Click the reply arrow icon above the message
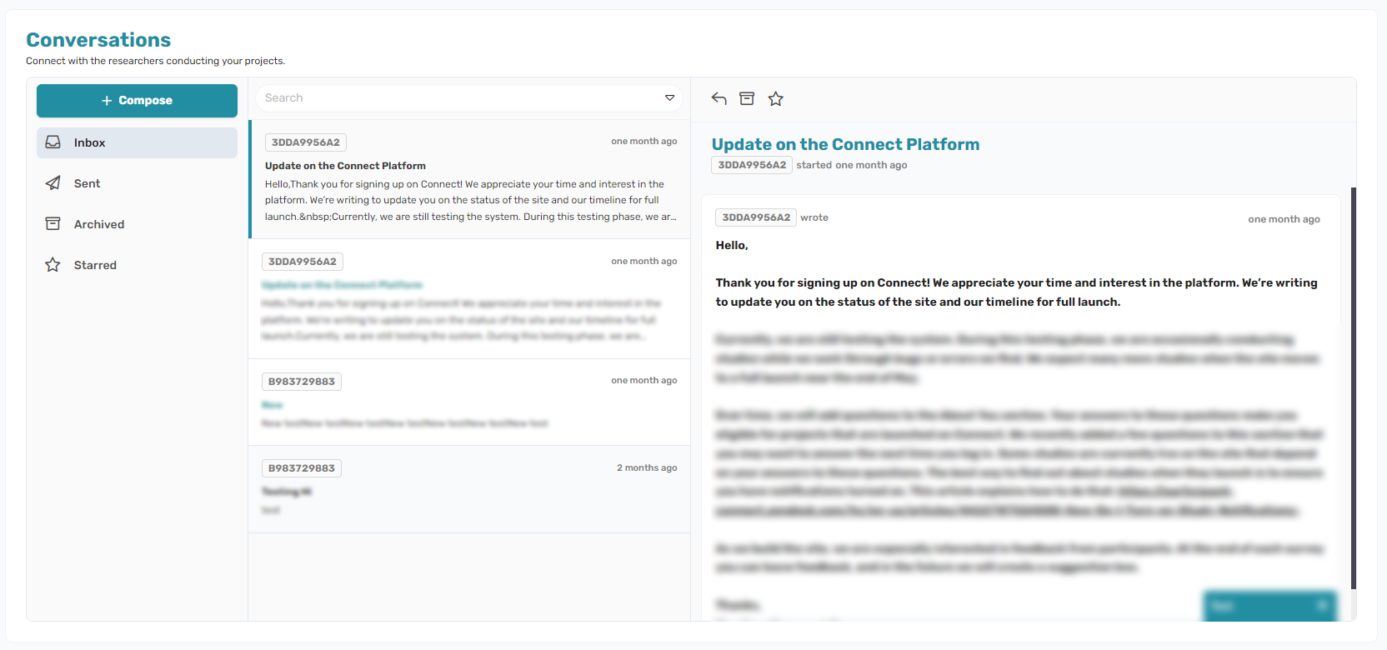The height and width of the screenshot is (650, 1387). (x=718, y=98)
